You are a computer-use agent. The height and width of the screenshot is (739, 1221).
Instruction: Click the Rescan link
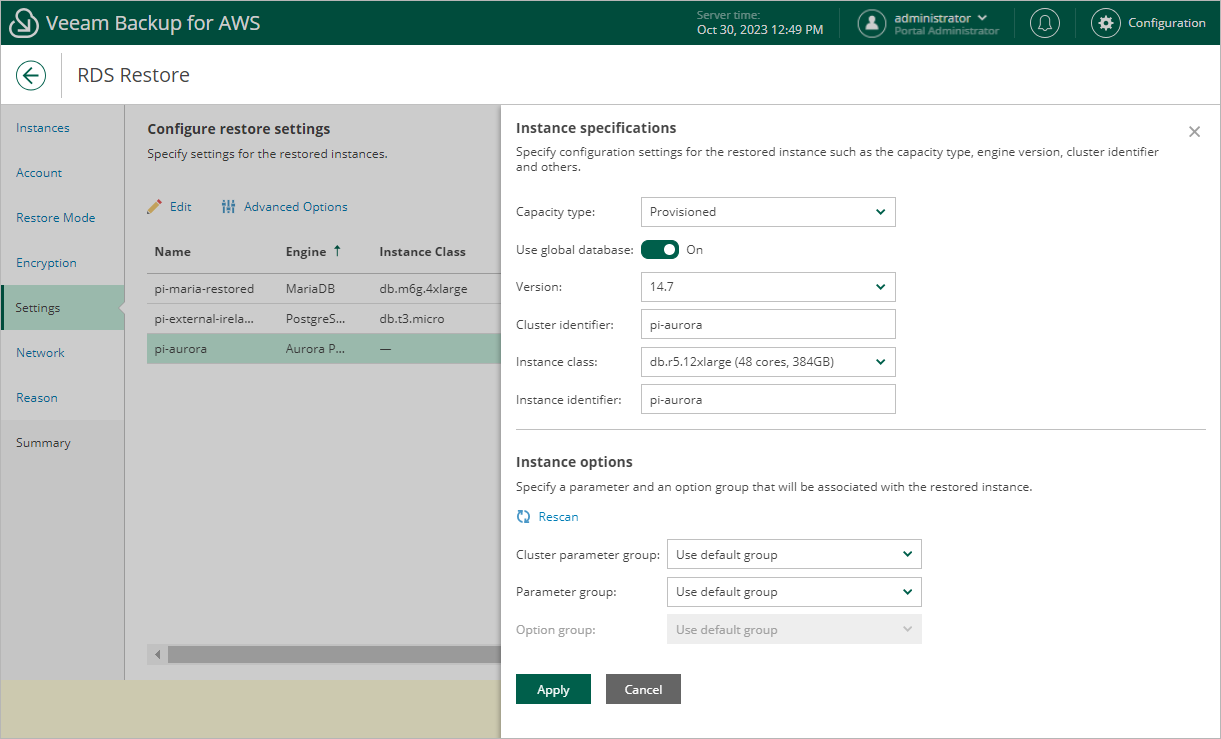coord(558,517)
